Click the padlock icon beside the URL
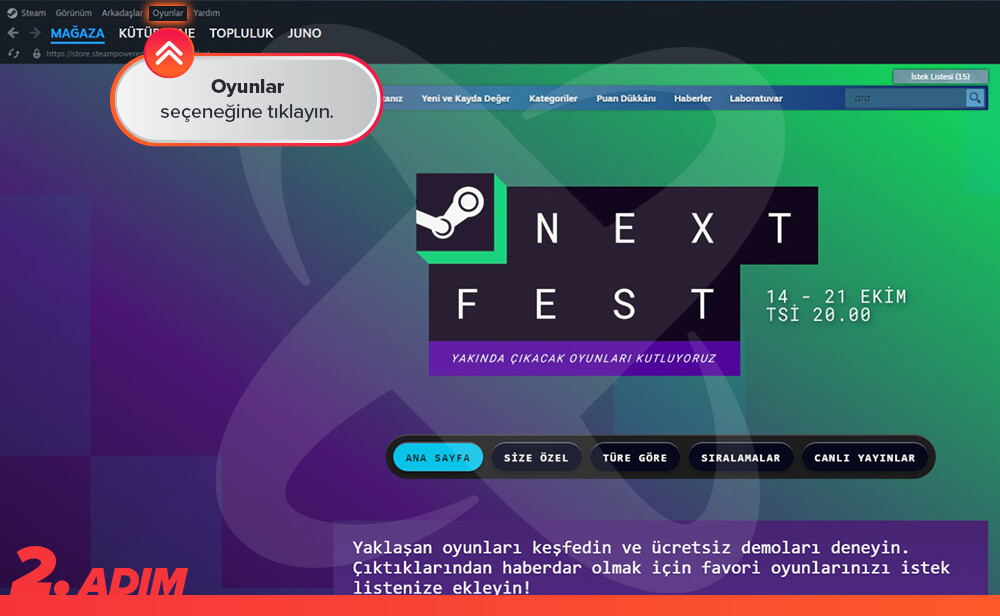The width and height of the screenshot is (1000, 616). [x=36, y=54]
